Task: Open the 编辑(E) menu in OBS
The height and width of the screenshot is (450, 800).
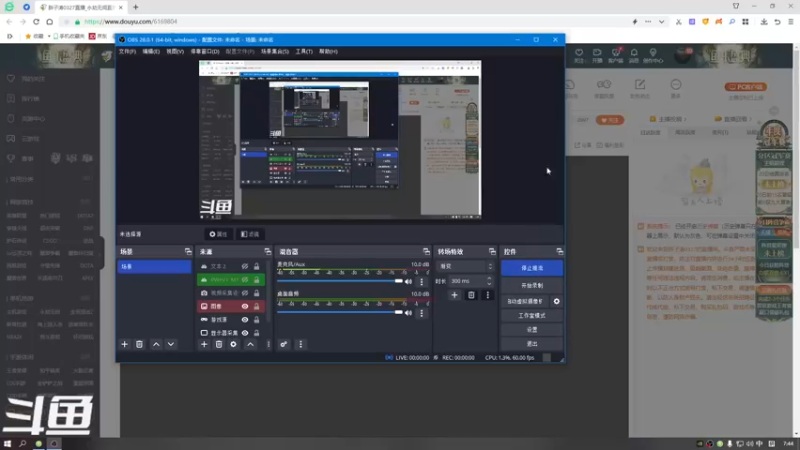Action: coord(151,52)
